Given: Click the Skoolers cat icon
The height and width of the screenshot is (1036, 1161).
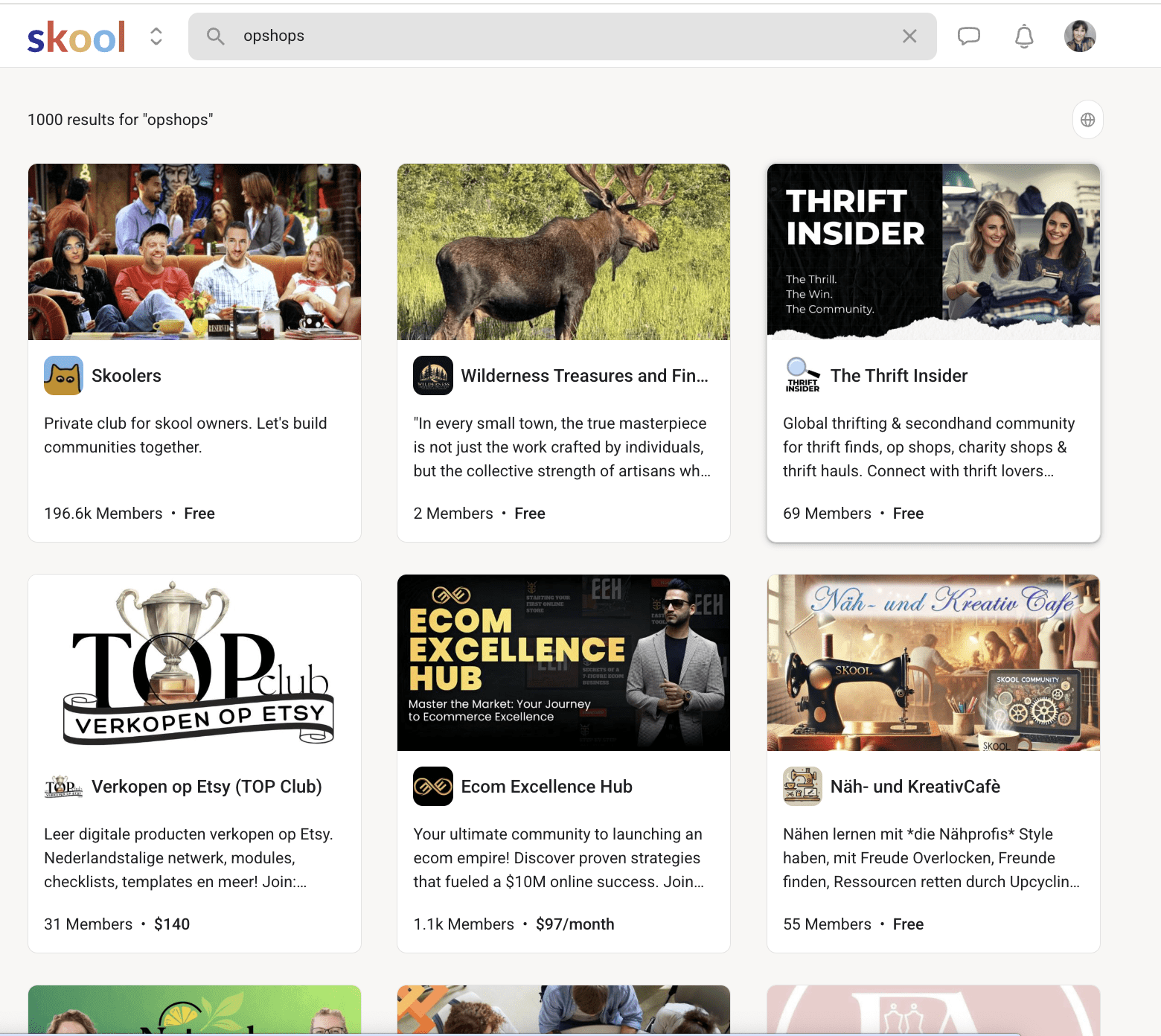Looking at the screenshot, I should tap(63, 376).
